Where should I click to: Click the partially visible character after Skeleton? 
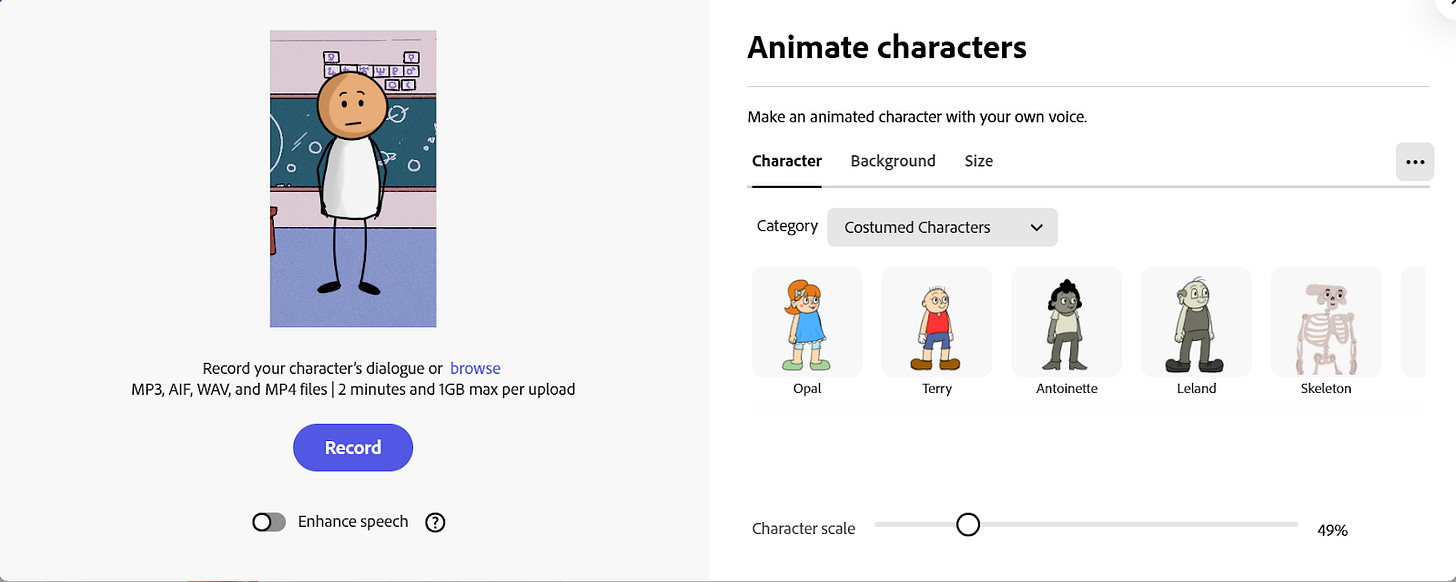point(1414,322)
